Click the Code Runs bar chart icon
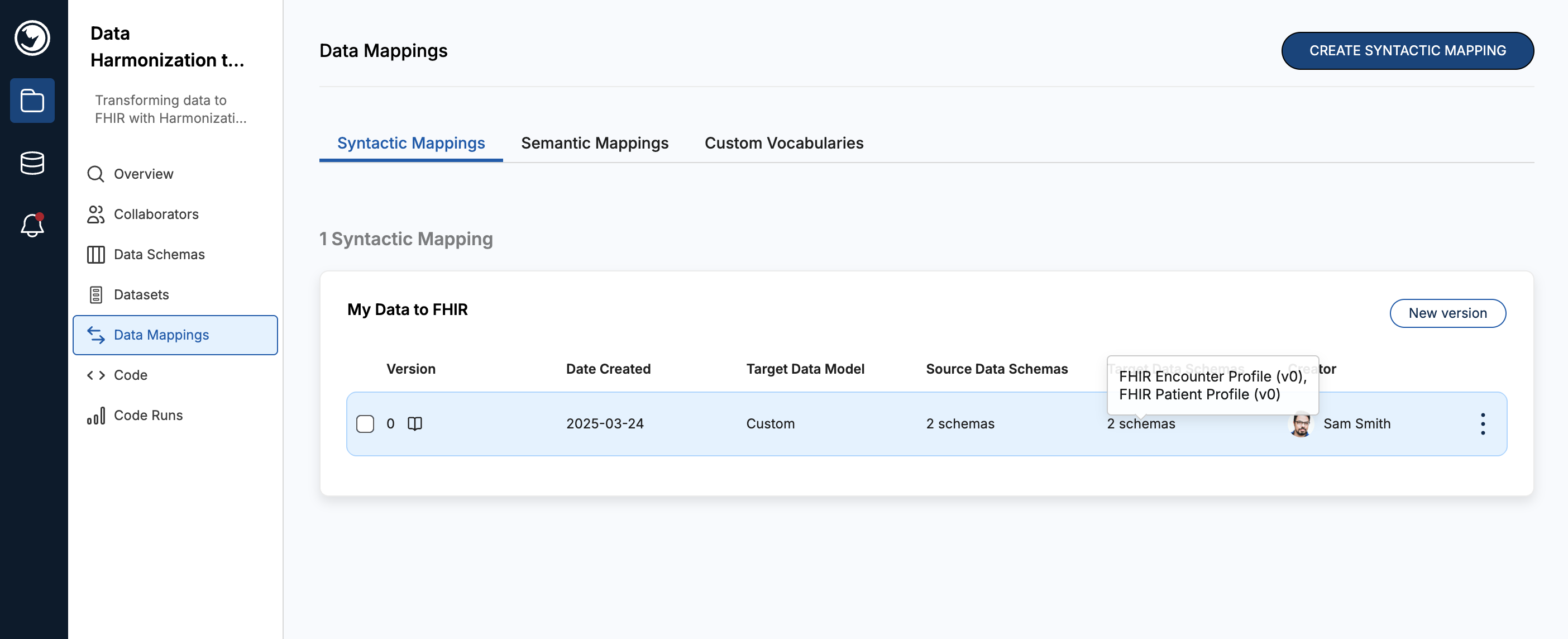 click(x=95, y=416)
